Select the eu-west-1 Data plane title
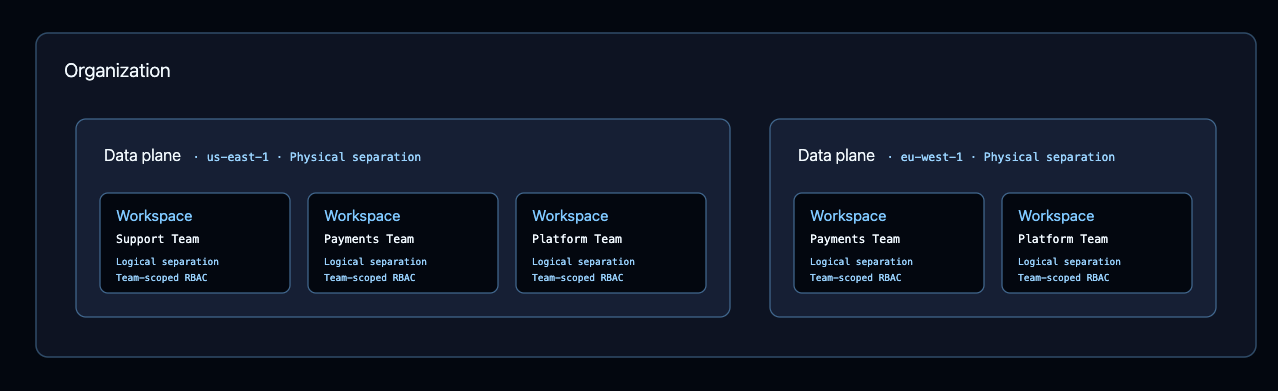1278x391 pixels. point(836,156)
